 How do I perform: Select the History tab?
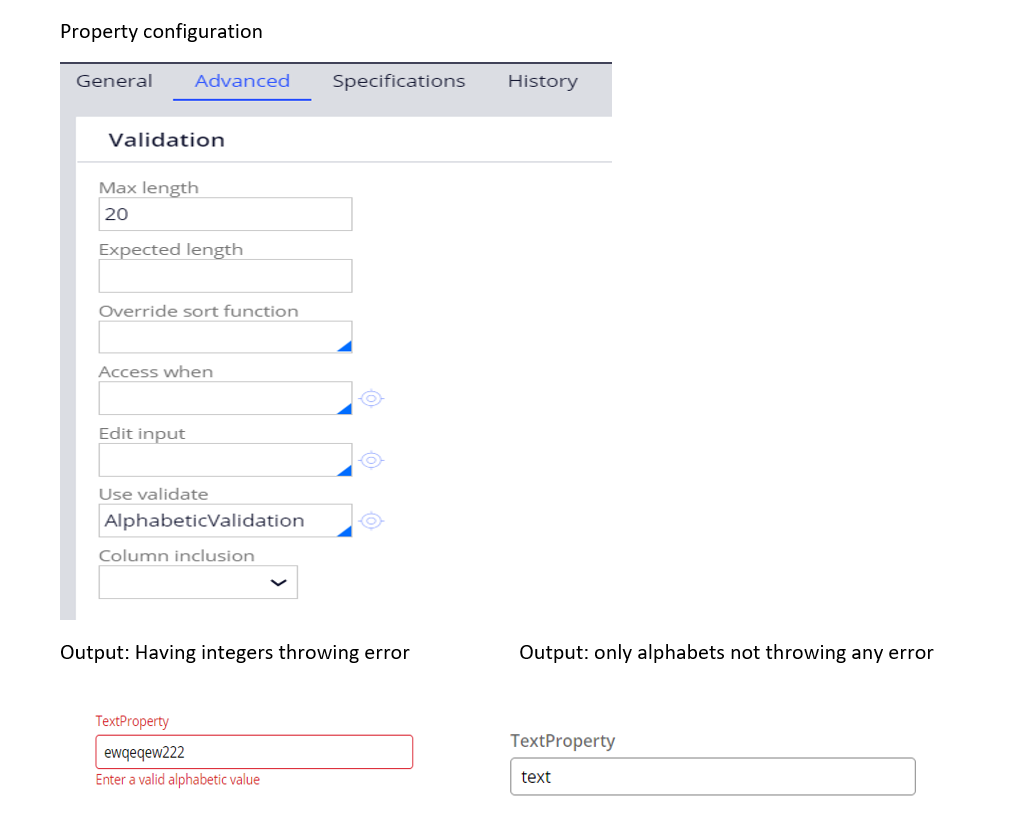(542, 81)
